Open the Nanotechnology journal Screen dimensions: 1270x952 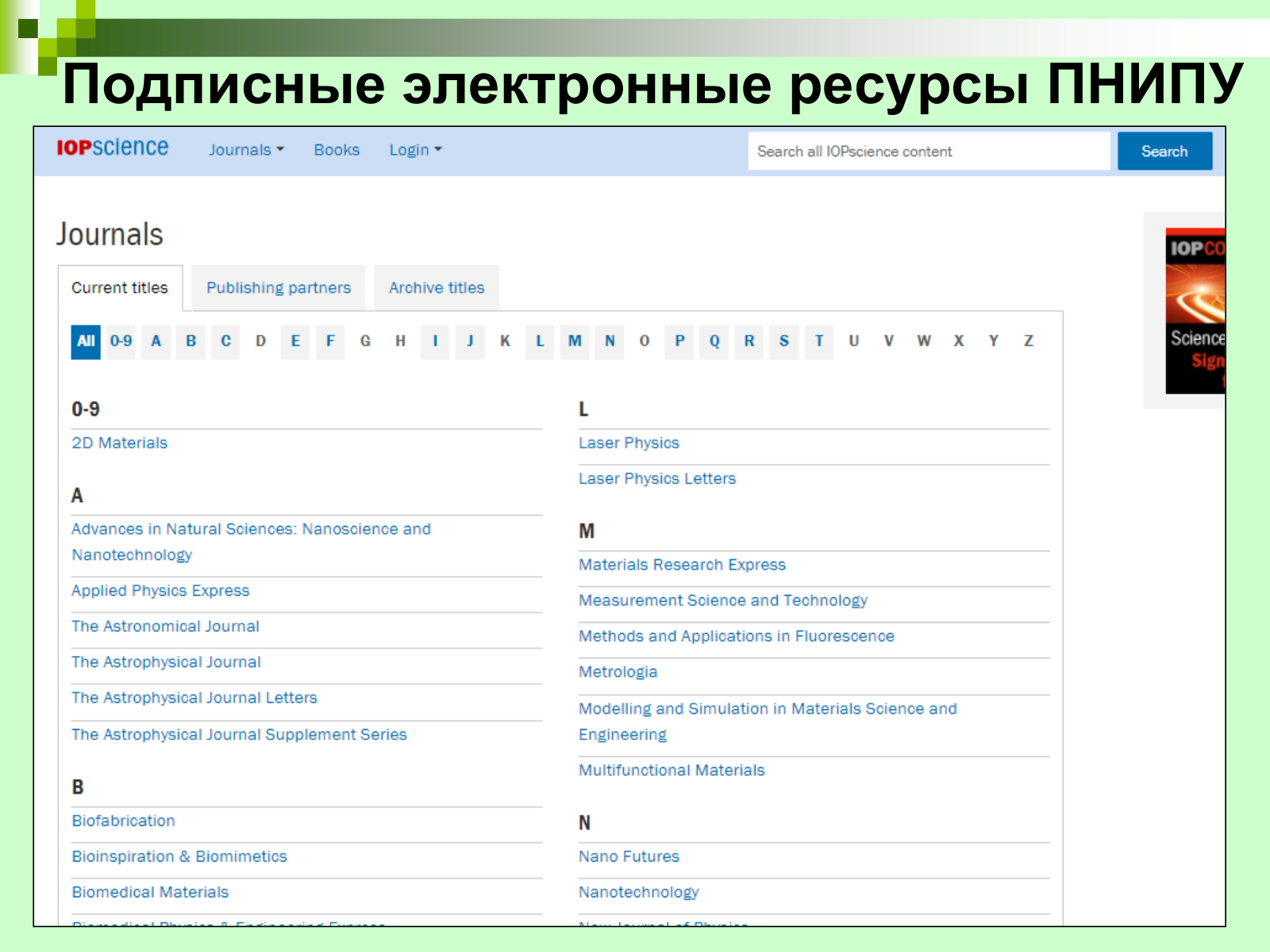click(639, 892)
